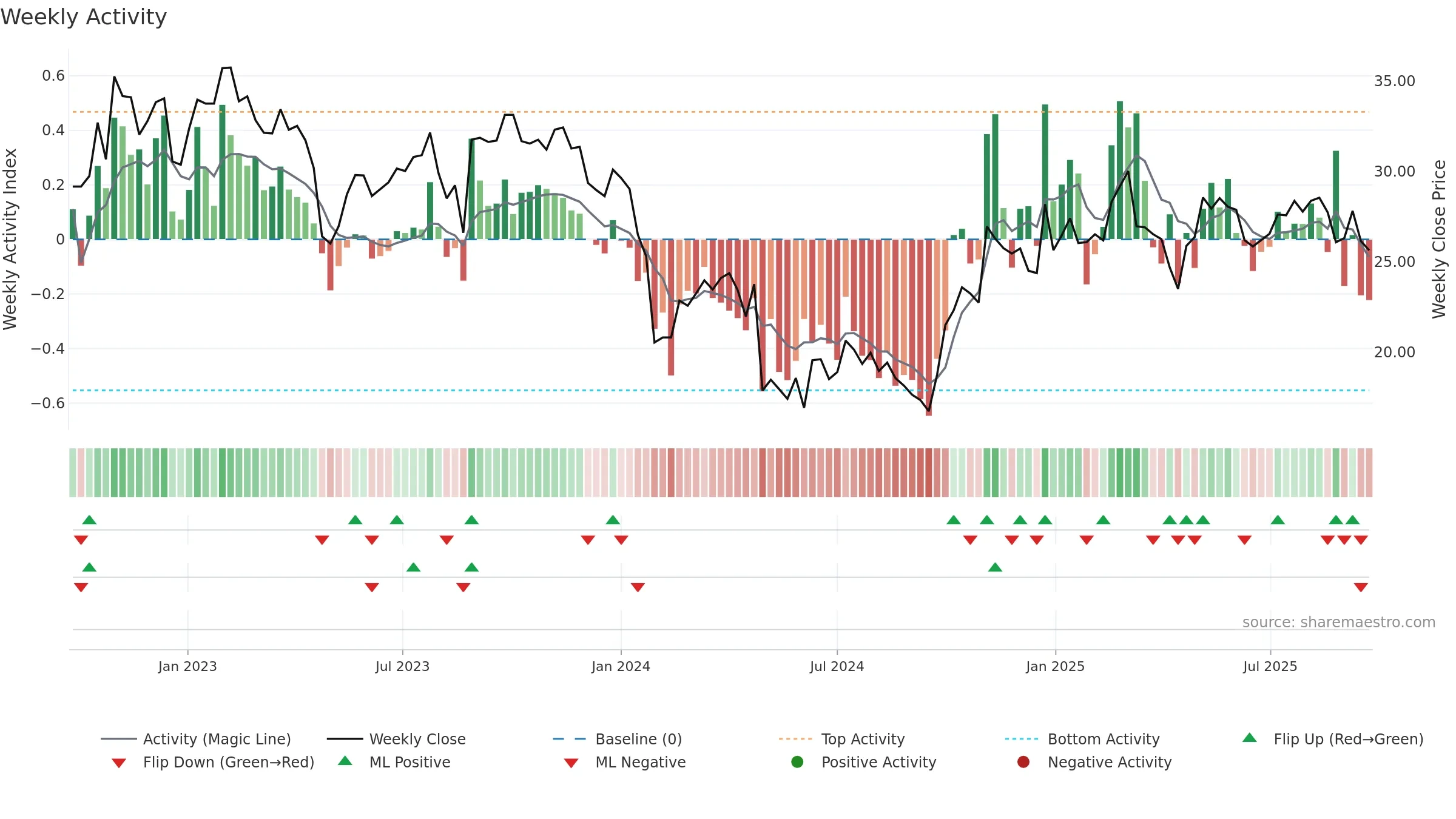Click the Jul 2025 axis label
1456x819 pixels.
1270,666
